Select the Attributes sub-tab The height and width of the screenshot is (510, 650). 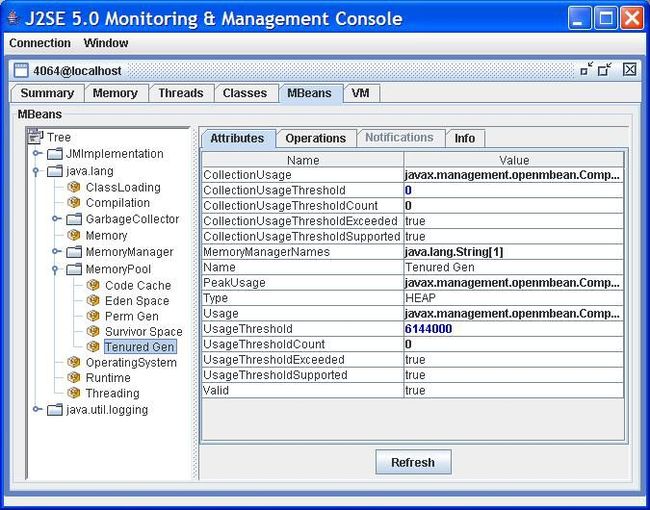point(238,138)
